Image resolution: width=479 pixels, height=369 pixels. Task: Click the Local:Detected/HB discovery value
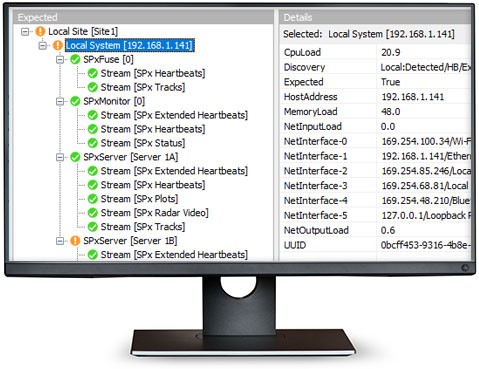click(x=426, y=67)
